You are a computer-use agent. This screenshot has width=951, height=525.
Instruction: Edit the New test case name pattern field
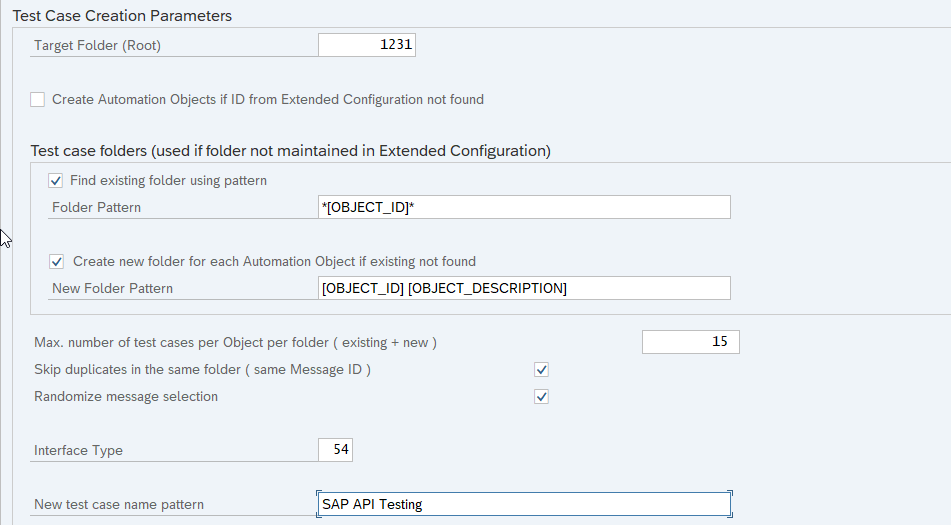(x=523, y=504)
